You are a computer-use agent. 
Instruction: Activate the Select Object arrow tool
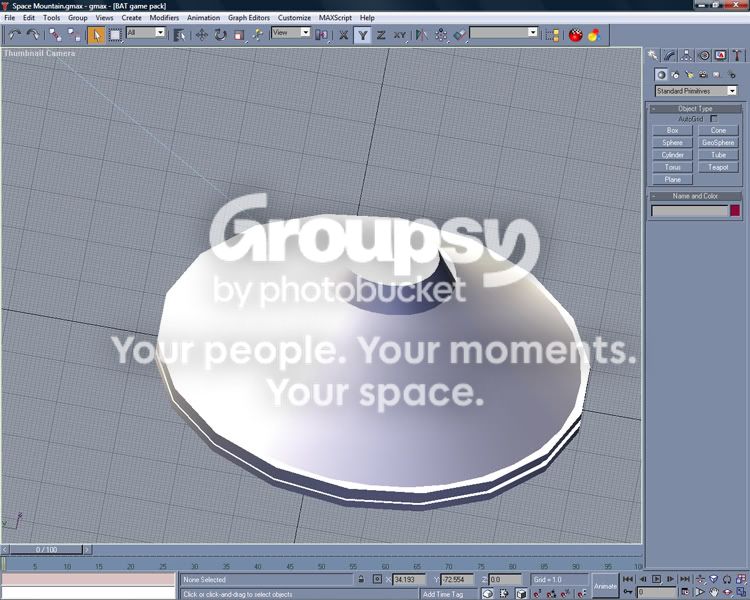click(96, 35)
